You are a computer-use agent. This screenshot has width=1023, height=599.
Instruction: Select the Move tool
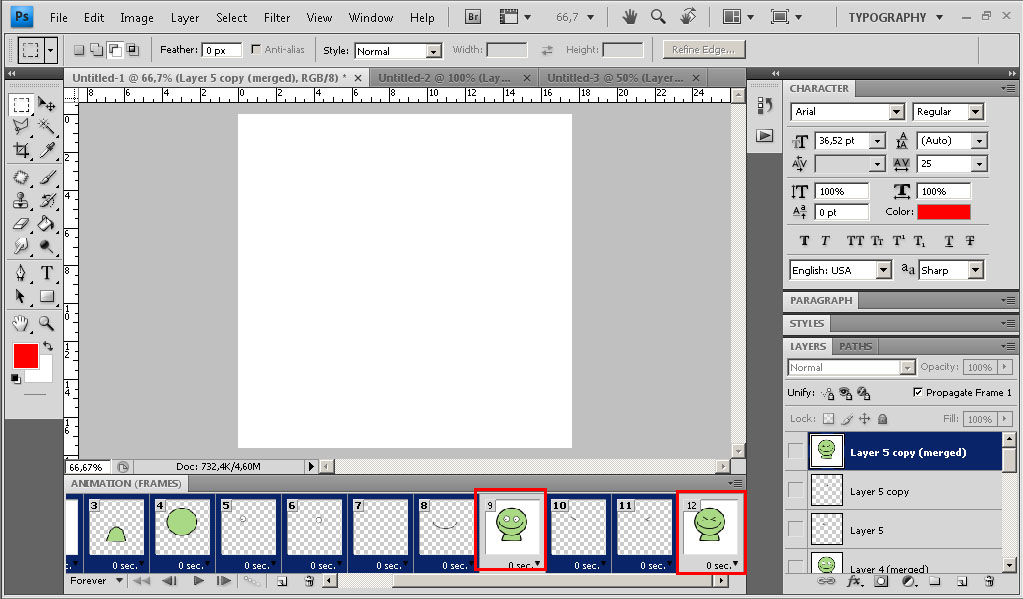(46, 104)
